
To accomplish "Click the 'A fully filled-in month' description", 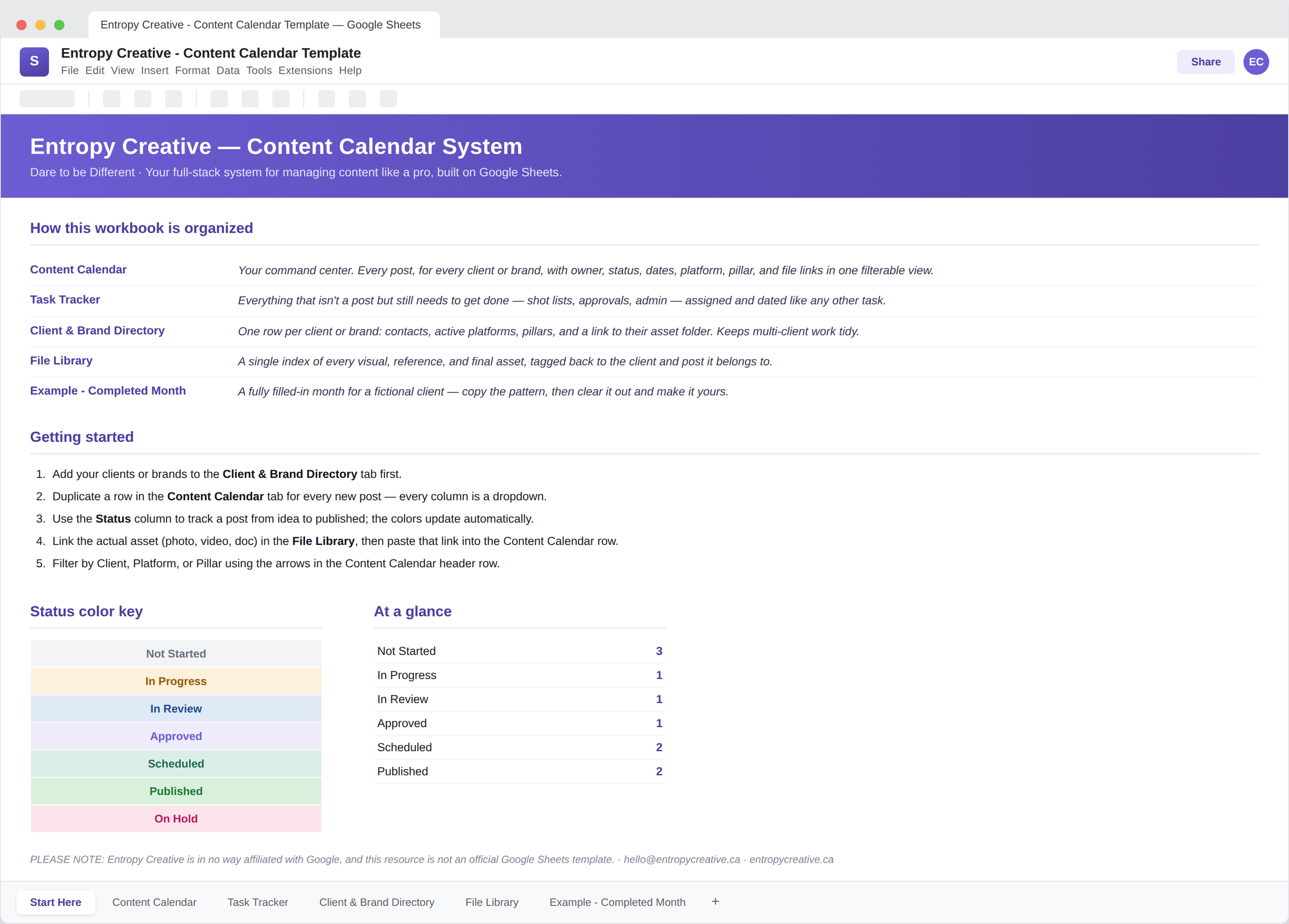I will point(483,391).
